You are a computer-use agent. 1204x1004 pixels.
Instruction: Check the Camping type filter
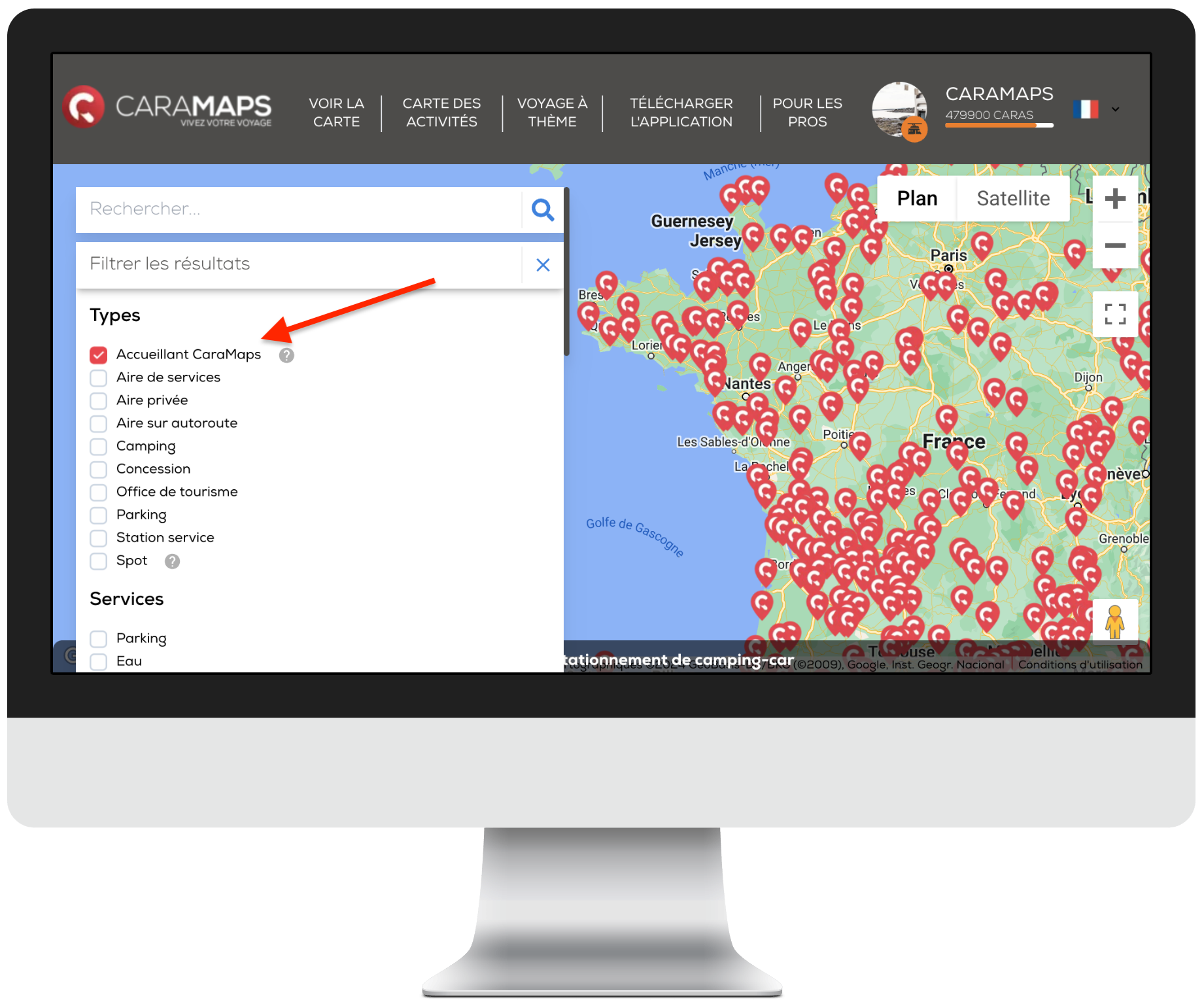tap(99, 447)
